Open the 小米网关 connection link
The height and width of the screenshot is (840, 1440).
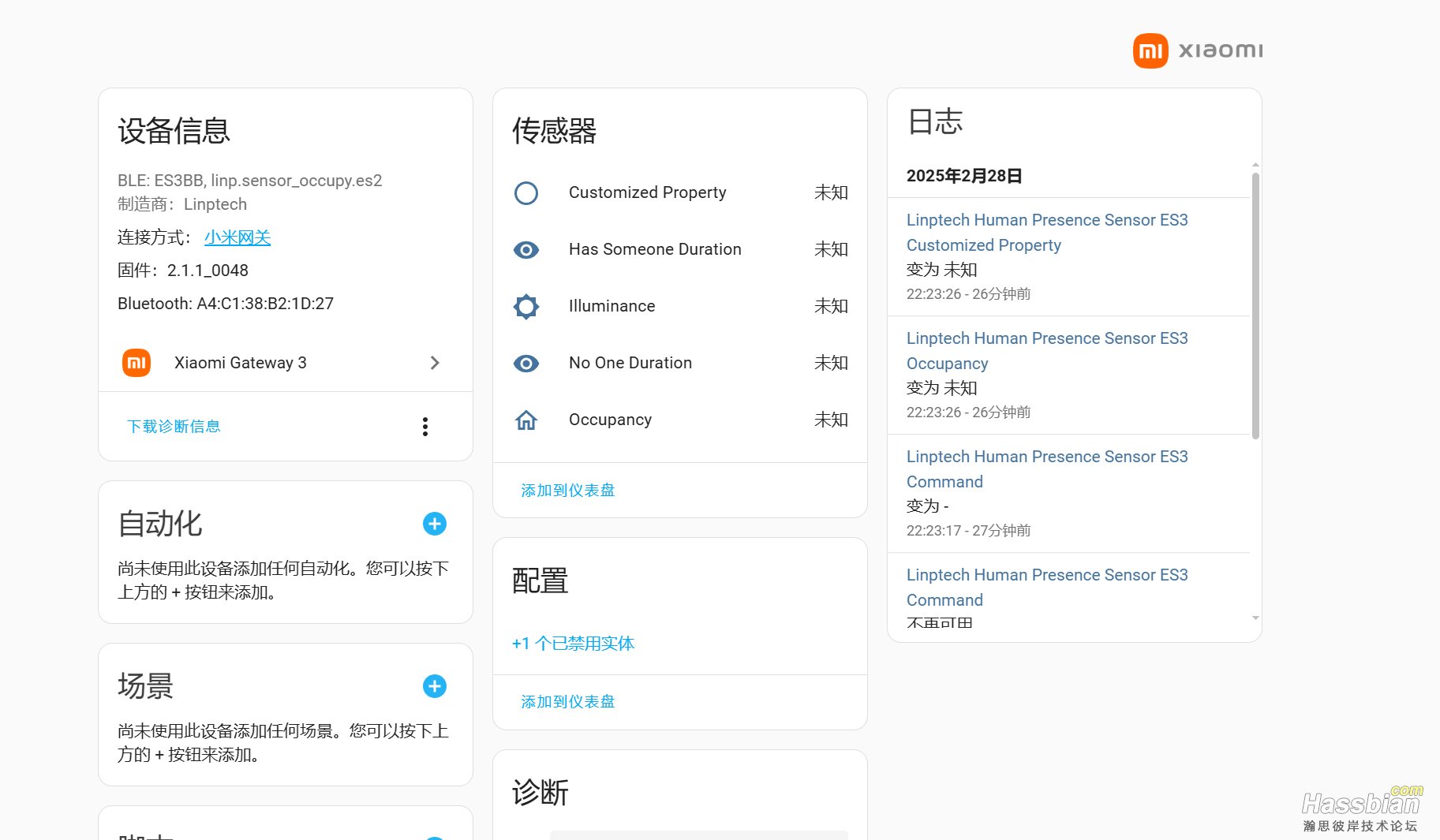click(x=238, y=237)
